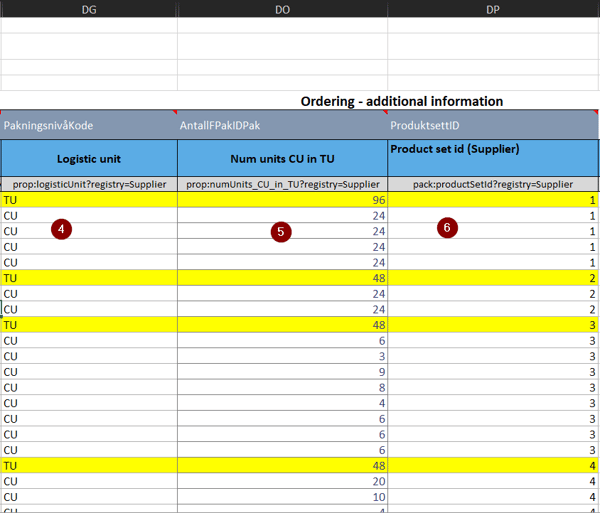Click the 'Ordering - additional information' title
The height and width of the screenshot is (513, 600).
tap(401, 101)
